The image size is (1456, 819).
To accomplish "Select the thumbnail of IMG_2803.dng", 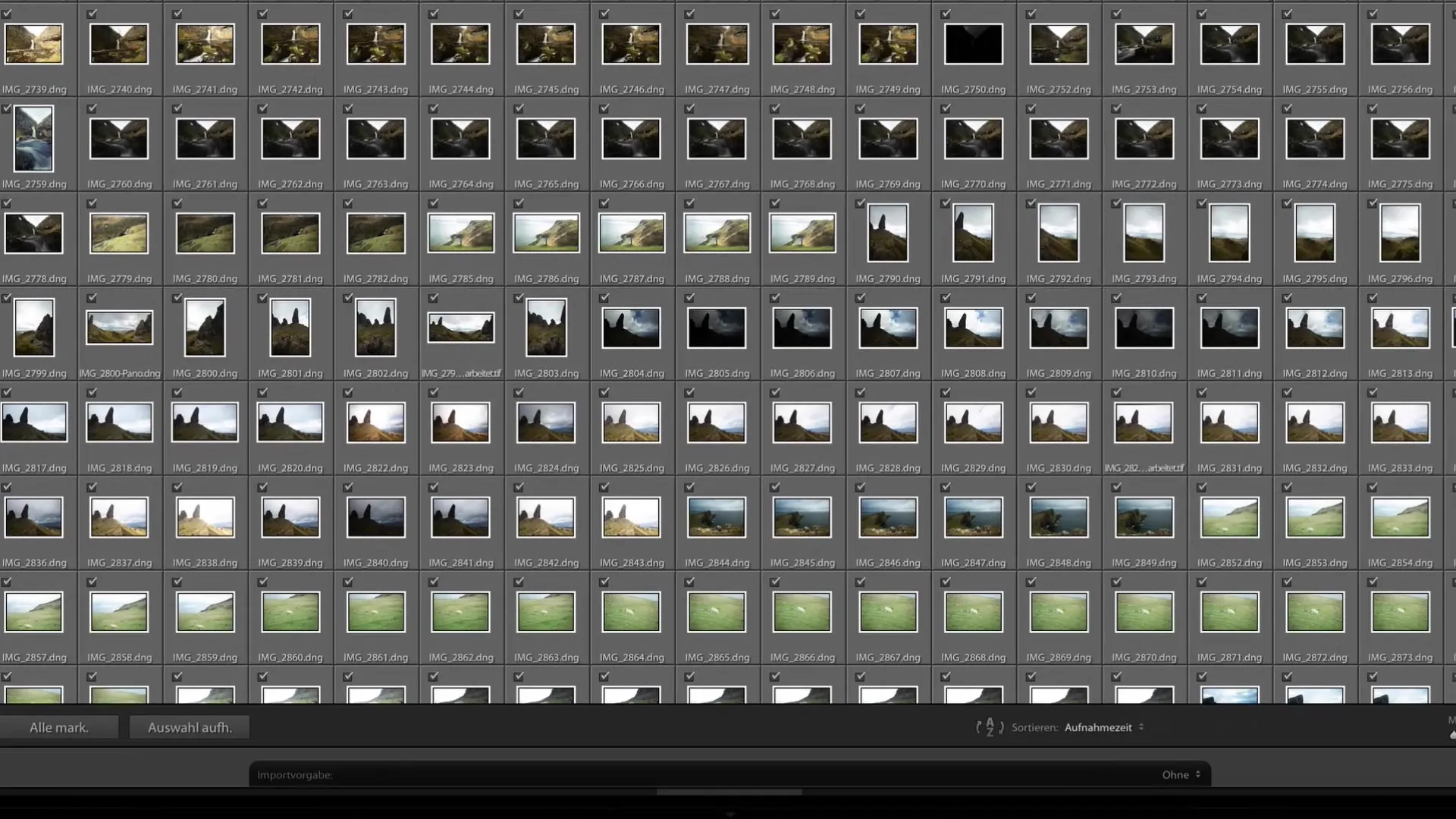I will tap(546, 328).
